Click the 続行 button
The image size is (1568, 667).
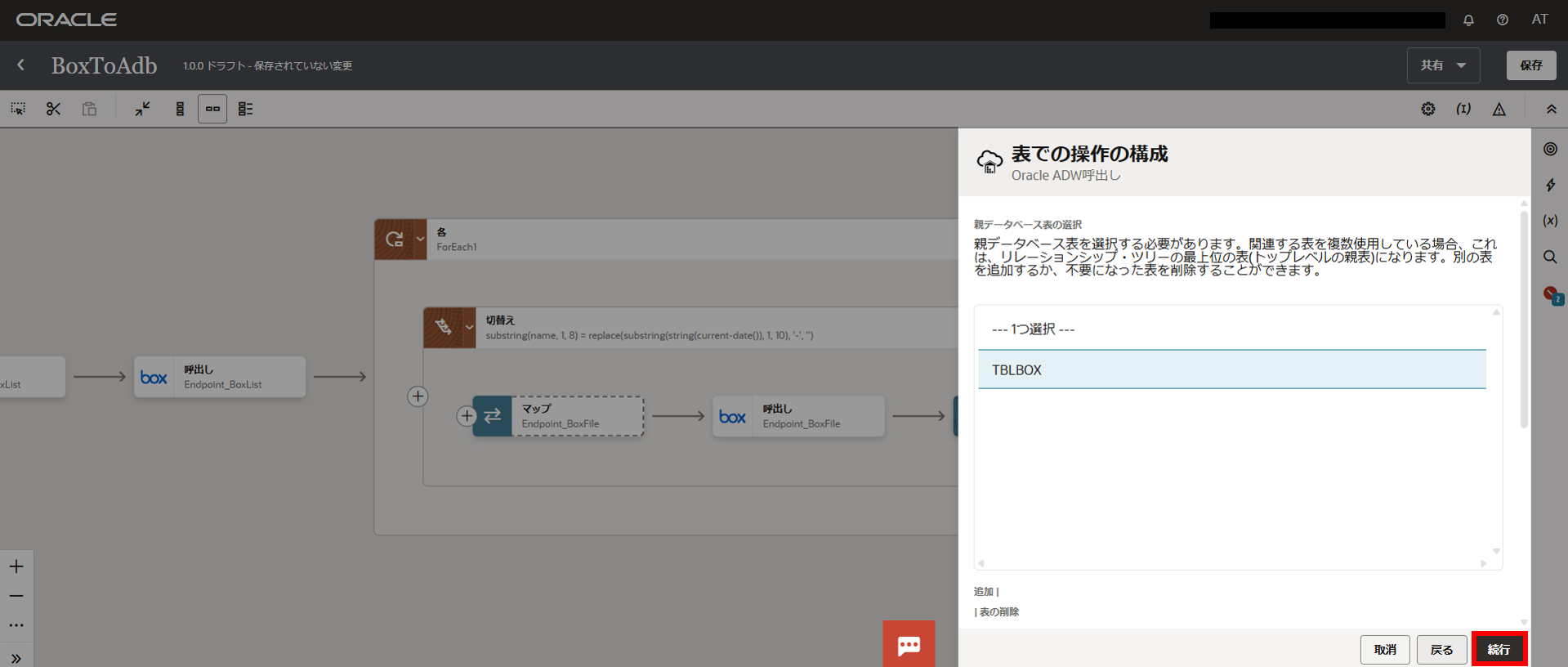pos(1499,650)
